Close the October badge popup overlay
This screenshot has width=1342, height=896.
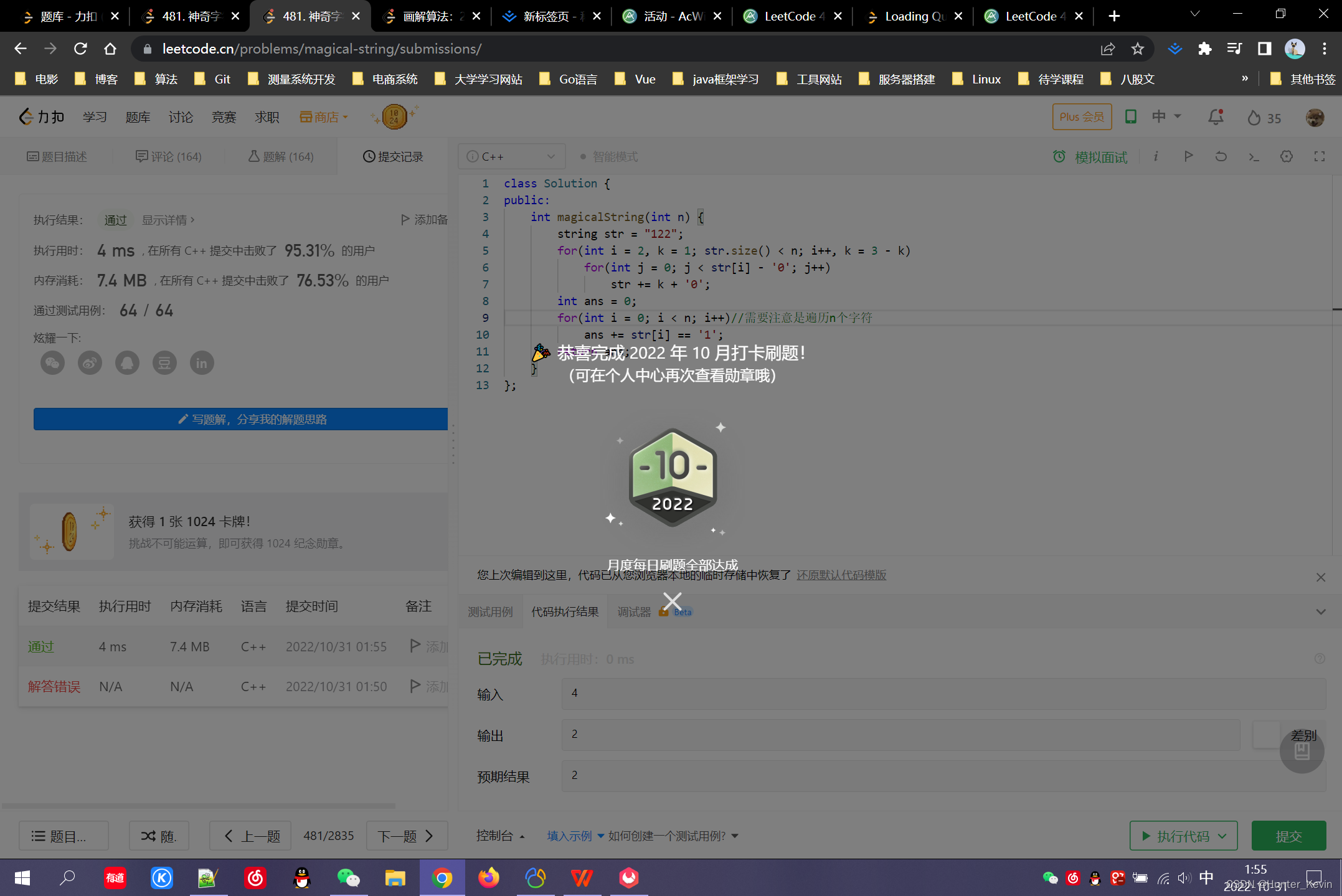coord(672,601)
